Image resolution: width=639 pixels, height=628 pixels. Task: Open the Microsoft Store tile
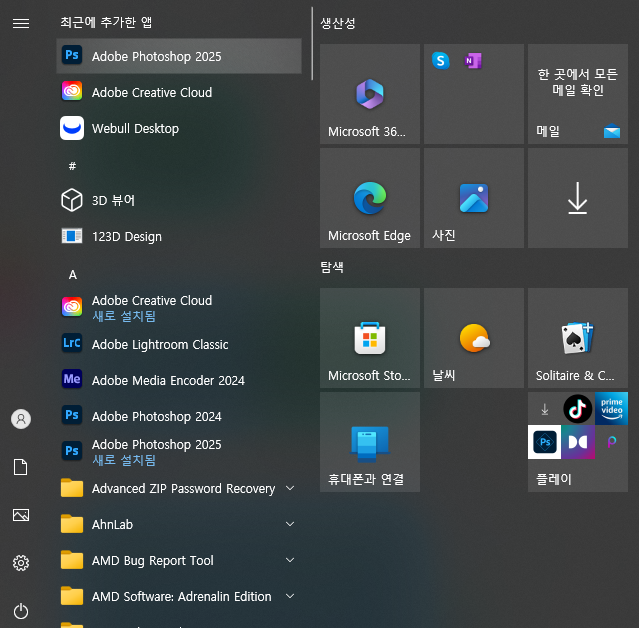[x=370, y=338]
